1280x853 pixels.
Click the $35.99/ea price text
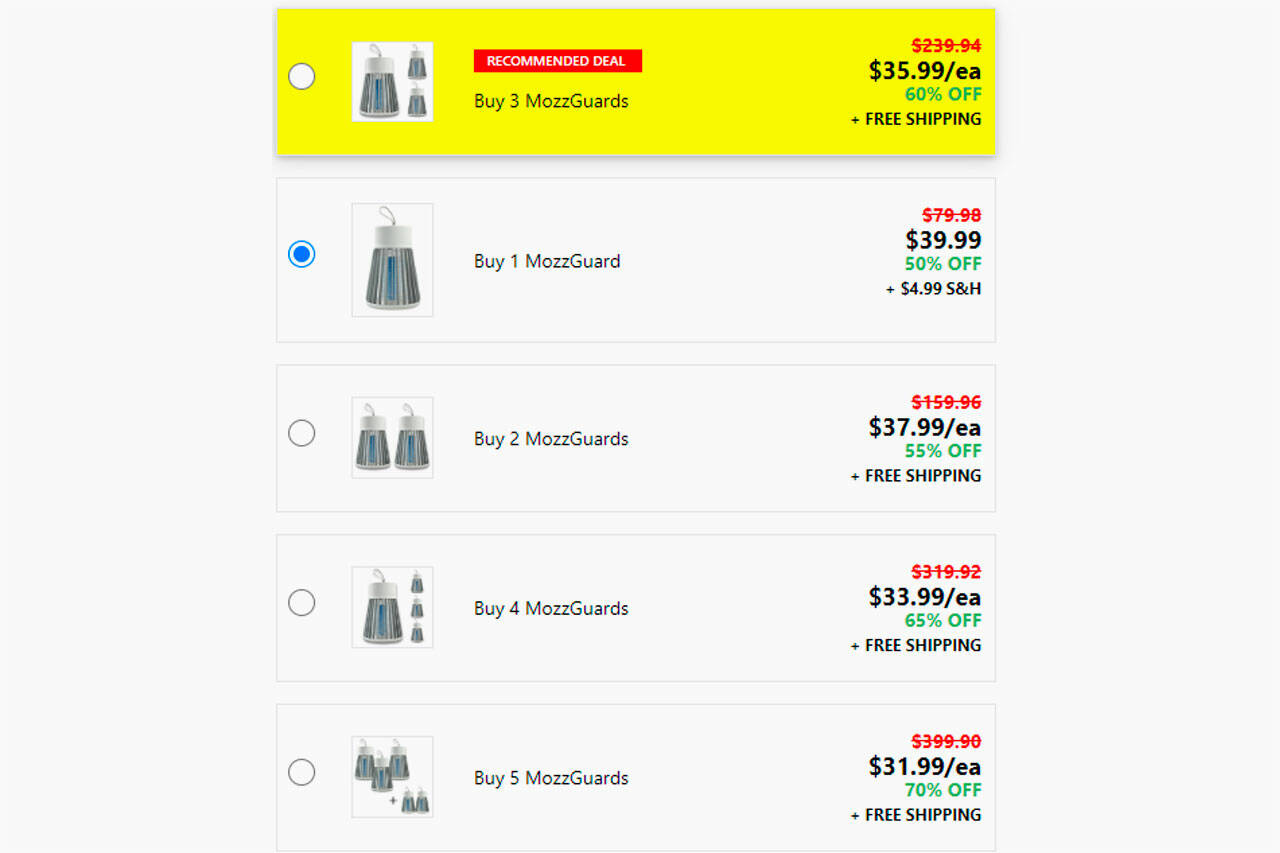(x=924, y=71)
